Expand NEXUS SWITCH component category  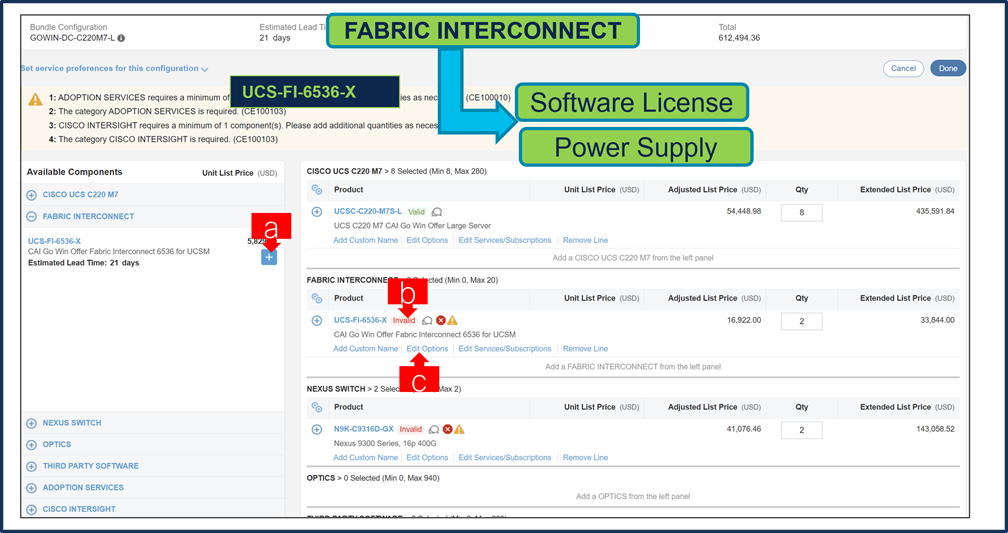coord(32,423)
